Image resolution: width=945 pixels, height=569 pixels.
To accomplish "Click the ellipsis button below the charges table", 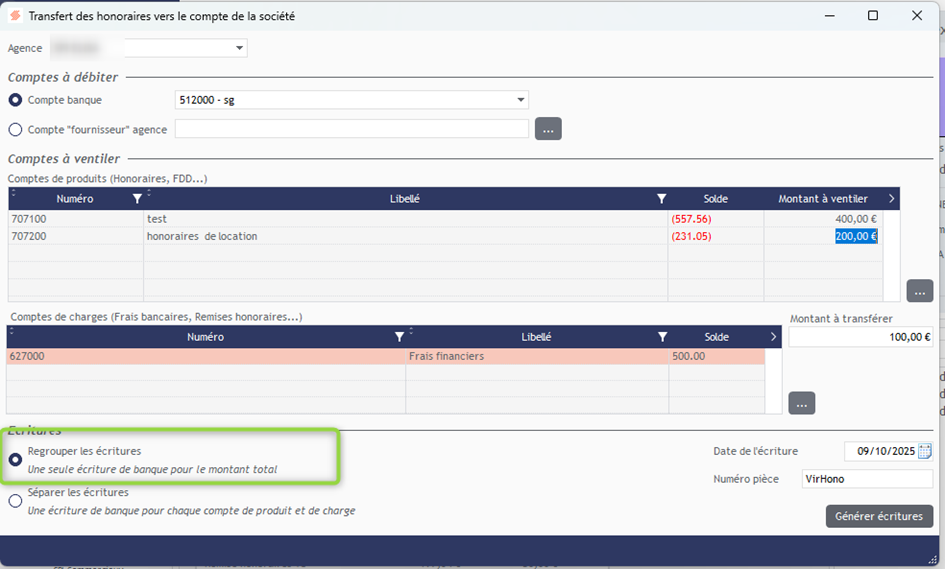I will point(801,403).
